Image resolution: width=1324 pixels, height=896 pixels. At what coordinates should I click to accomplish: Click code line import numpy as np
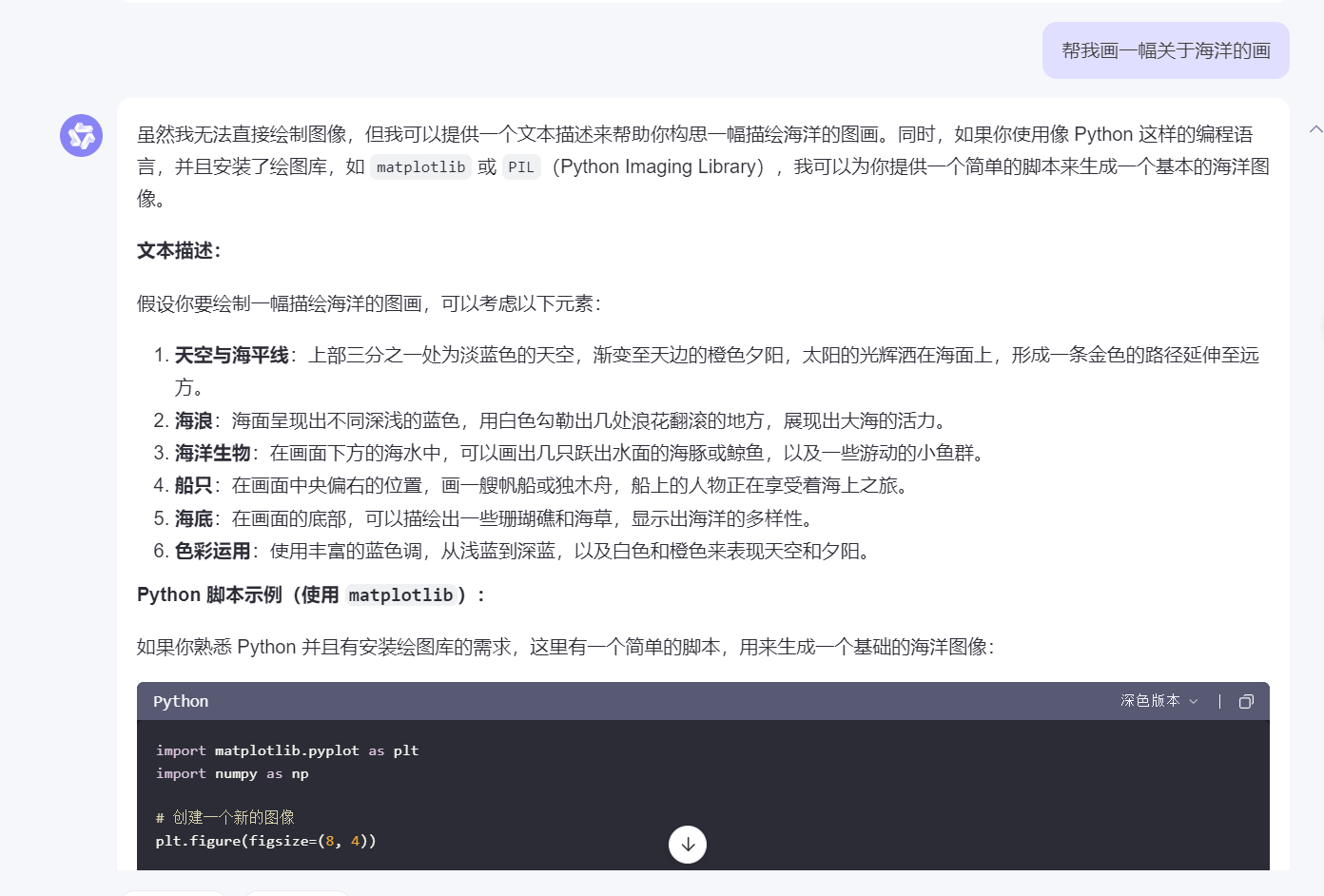[232, 773]
